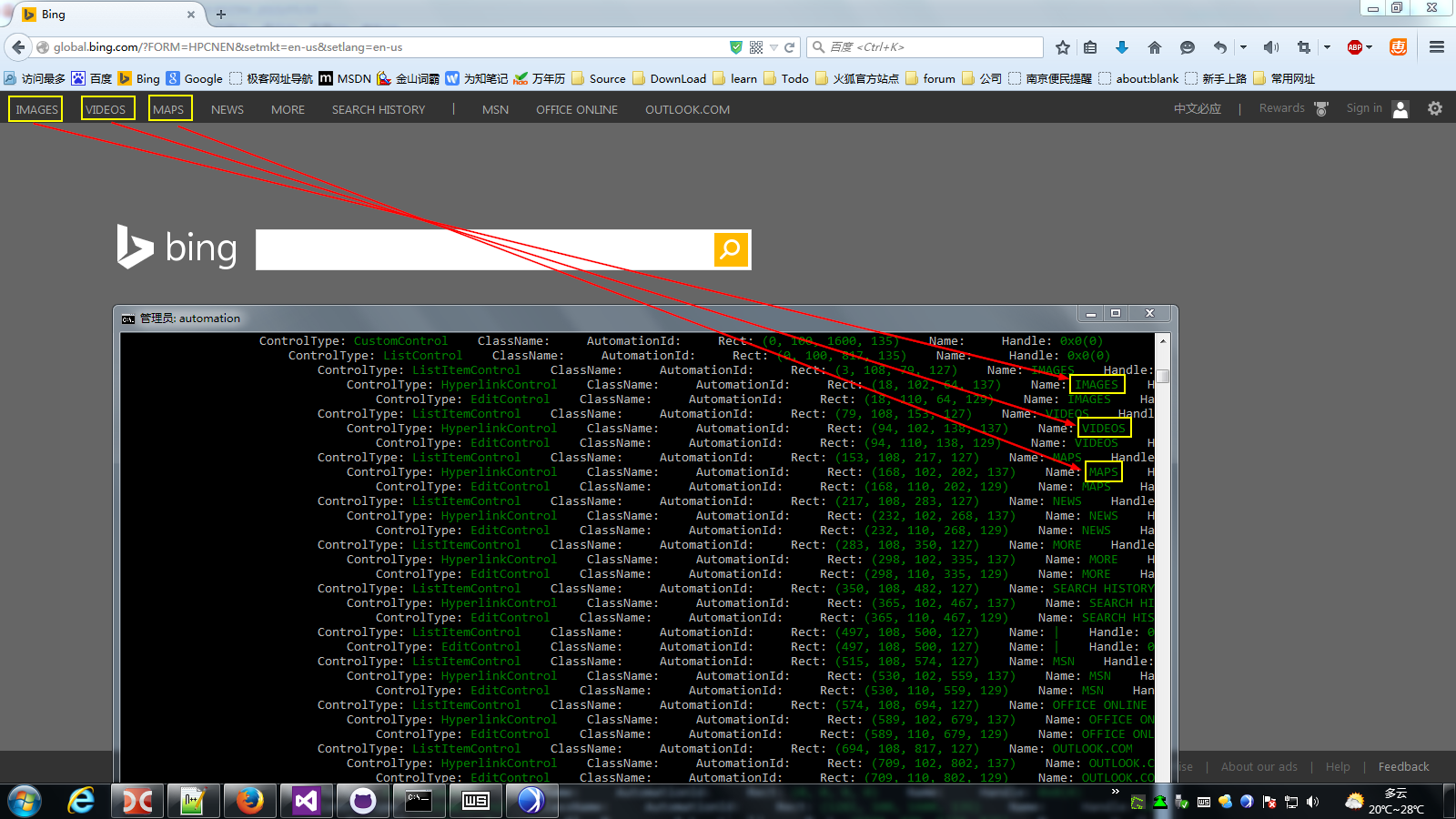Open the Firefox hamburger menu
Viewport: 1456px width, 819px height.
click(x=1437, y=47)
